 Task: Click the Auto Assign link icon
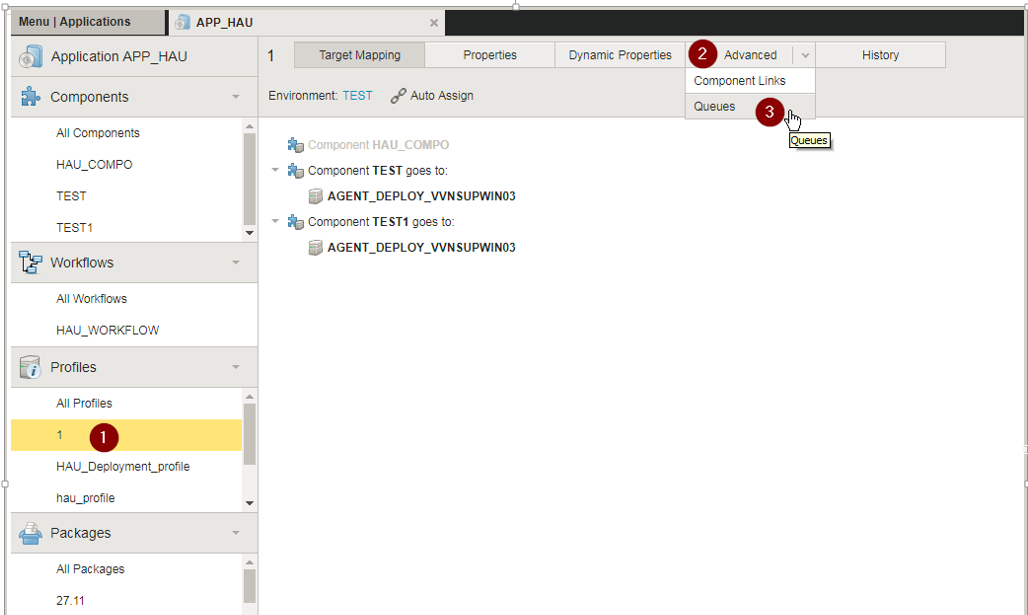398,96
